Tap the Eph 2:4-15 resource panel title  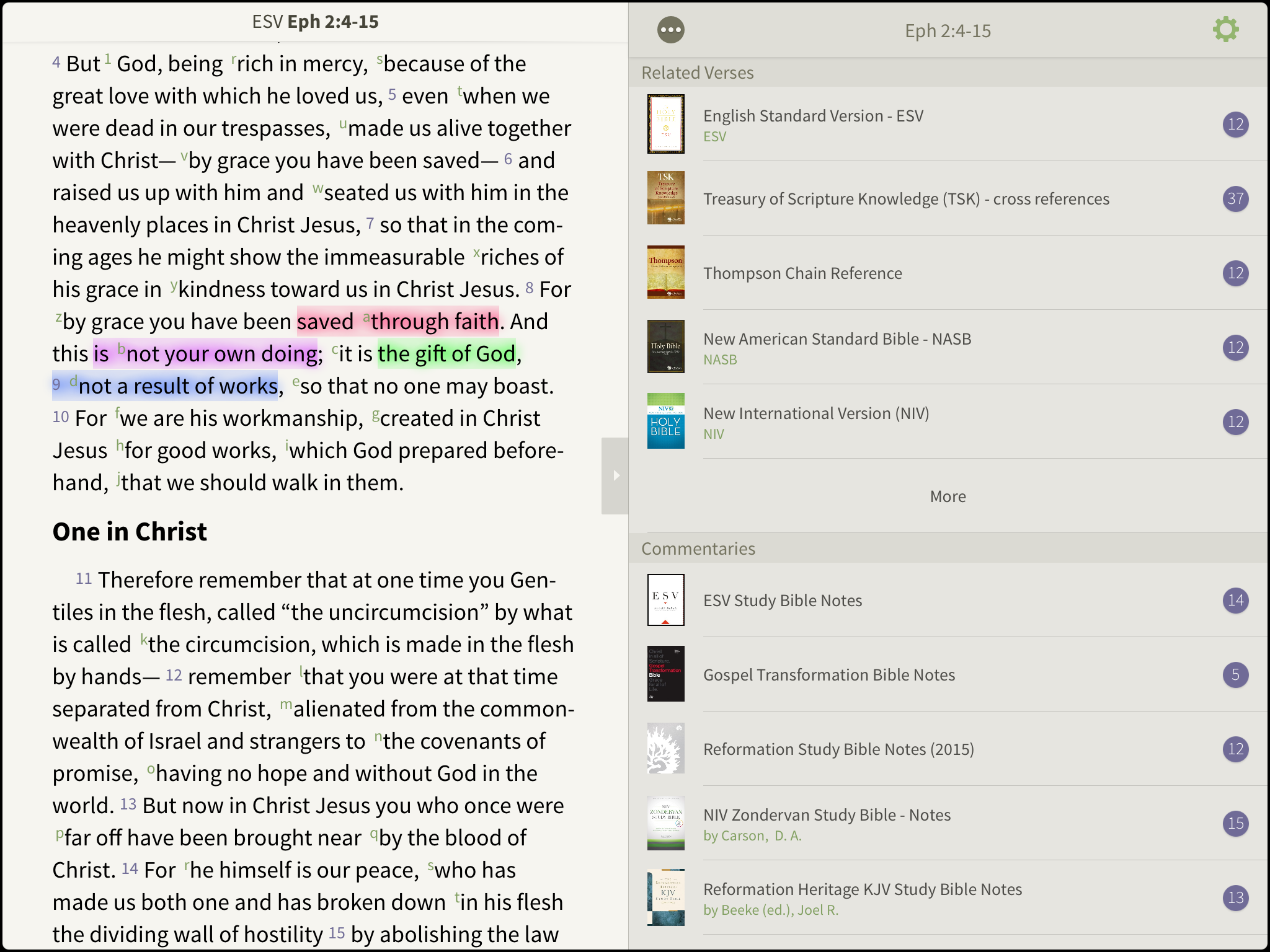coord(948,30)
